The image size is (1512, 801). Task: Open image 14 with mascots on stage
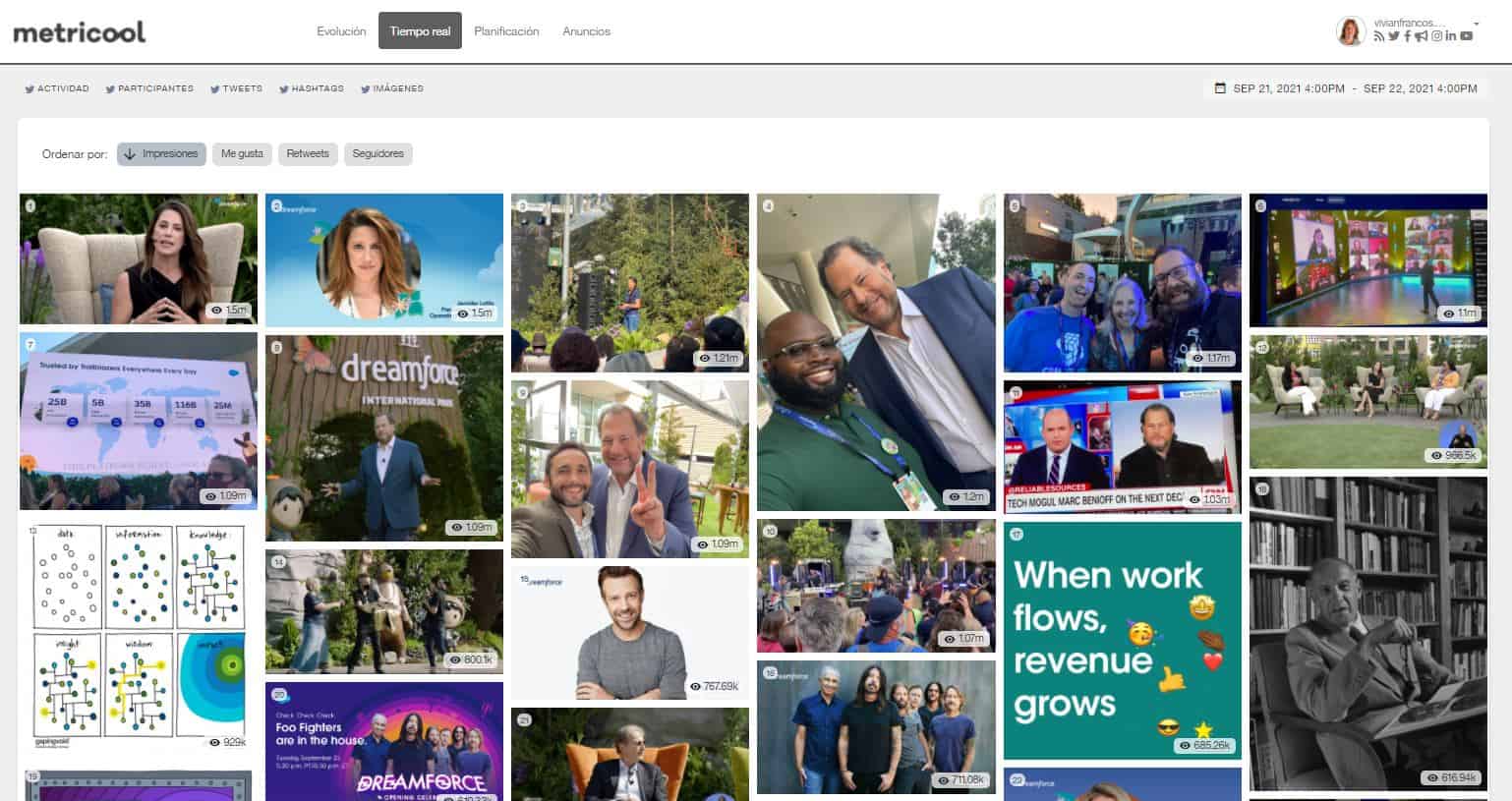pos(384,611)
